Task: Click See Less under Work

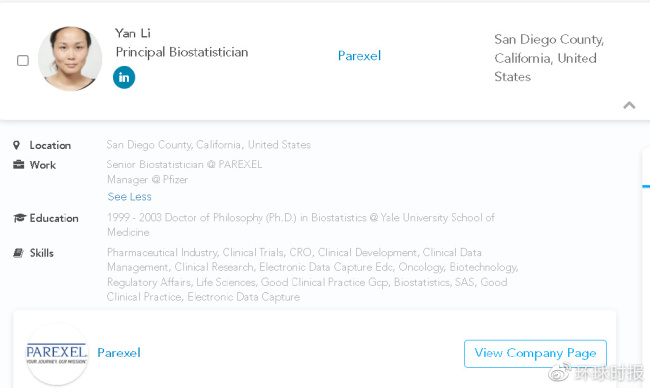Action: pos(129,196)
